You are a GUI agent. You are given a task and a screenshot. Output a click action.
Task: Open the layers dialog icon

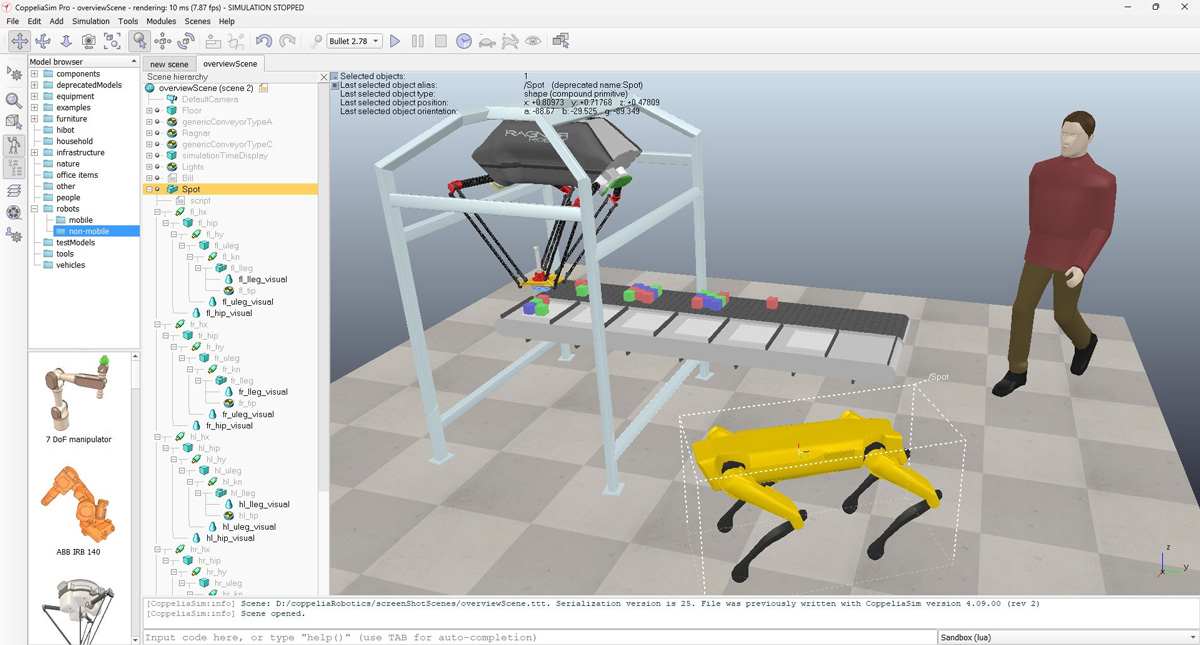(x=14, y=190)
